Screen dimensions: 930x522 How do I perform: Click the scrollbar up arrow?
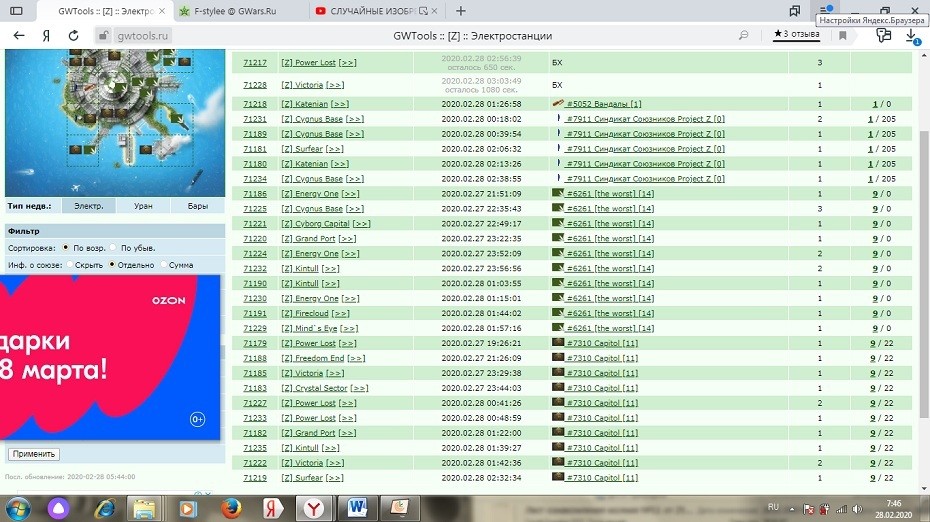point(924,55)
